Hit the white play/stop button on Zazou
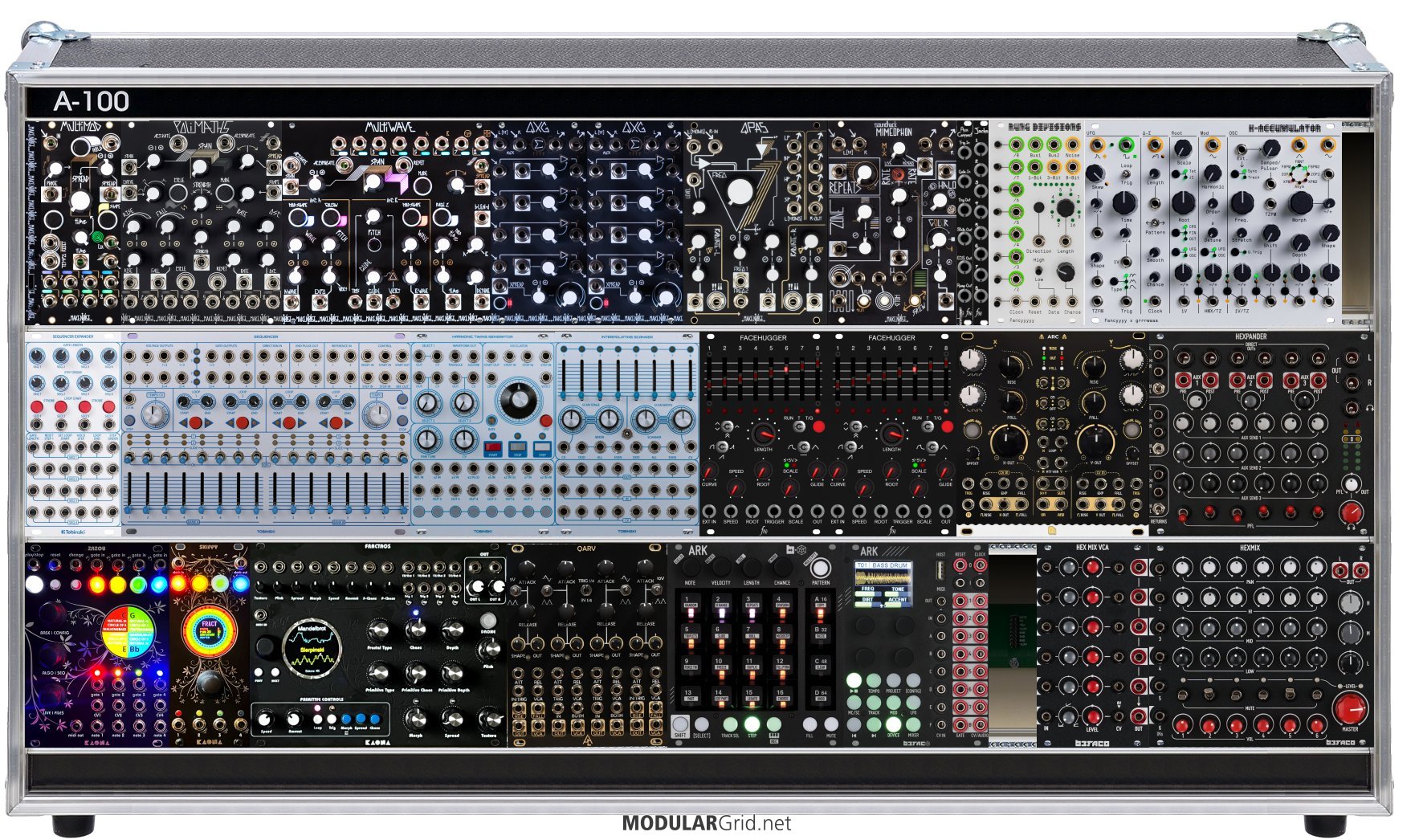The image size is (1415, 840). (35, 584)
